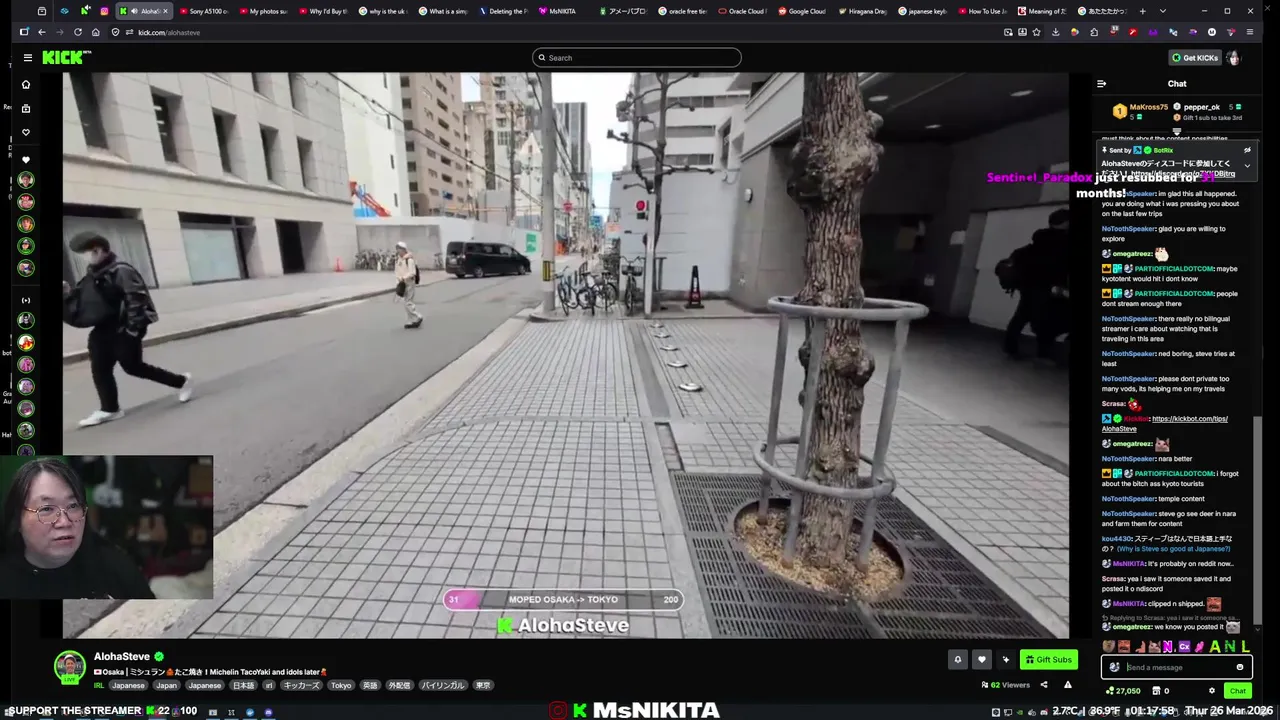Click the sparkle icon next to Gift Subs
1280x720 pixels.
(x=1006, y=659)
